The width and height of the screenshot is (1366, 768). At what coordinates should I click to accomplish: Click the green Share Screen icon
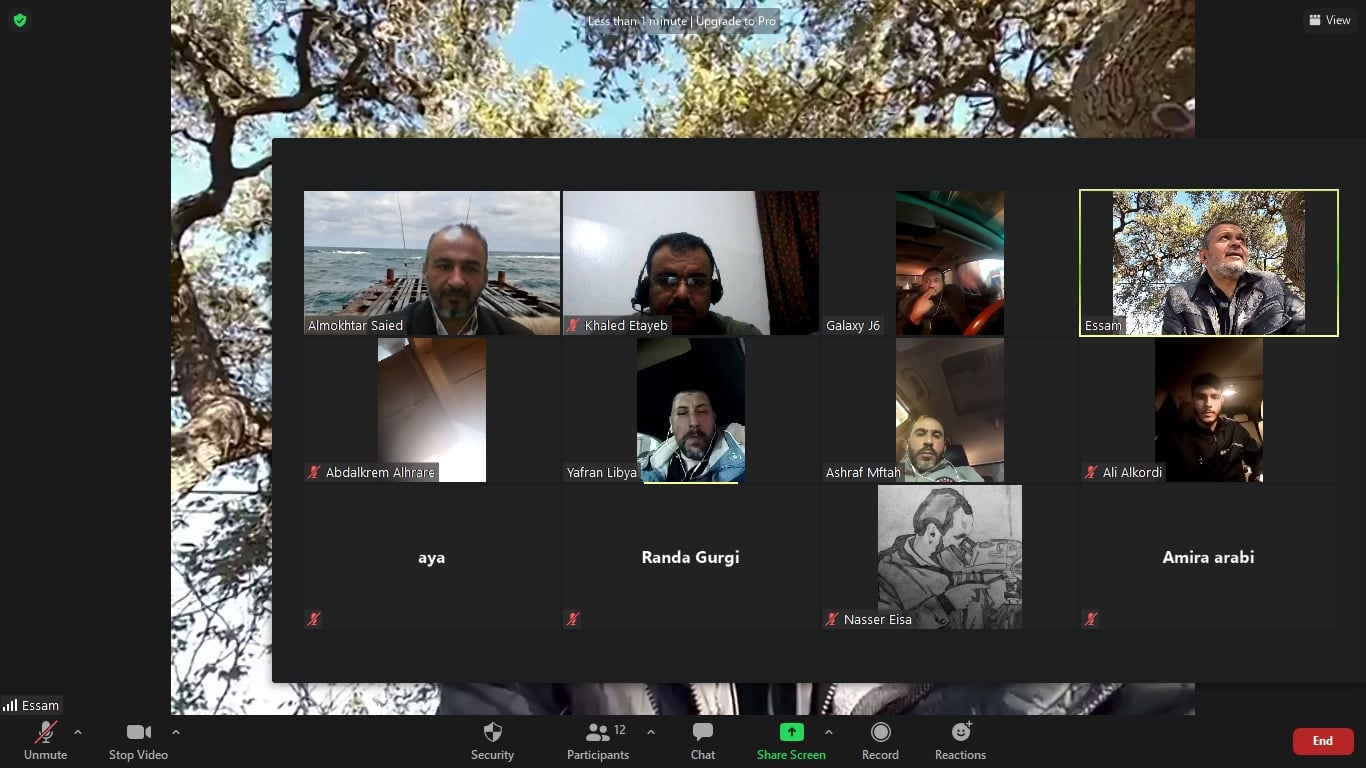click(x=791, y=733)
